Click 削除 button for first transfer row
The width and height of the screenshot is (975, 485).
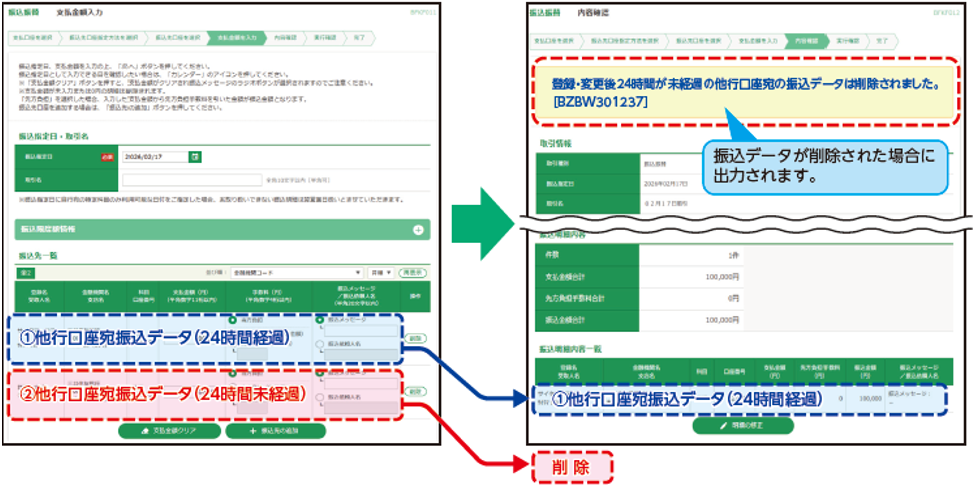414,339
